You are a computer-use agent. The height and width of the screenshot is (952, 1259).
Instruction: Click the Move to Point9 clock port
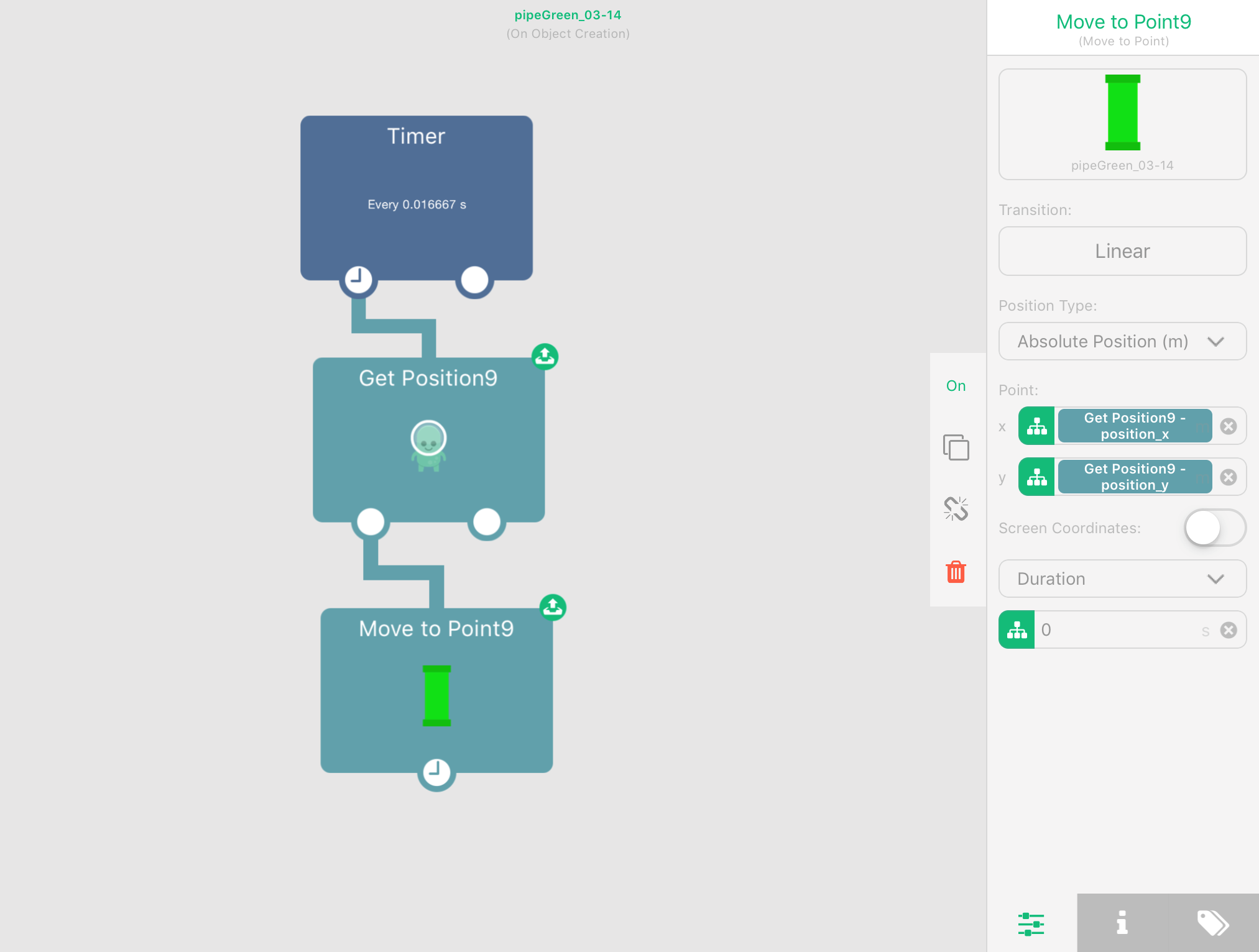click(436, 772)
